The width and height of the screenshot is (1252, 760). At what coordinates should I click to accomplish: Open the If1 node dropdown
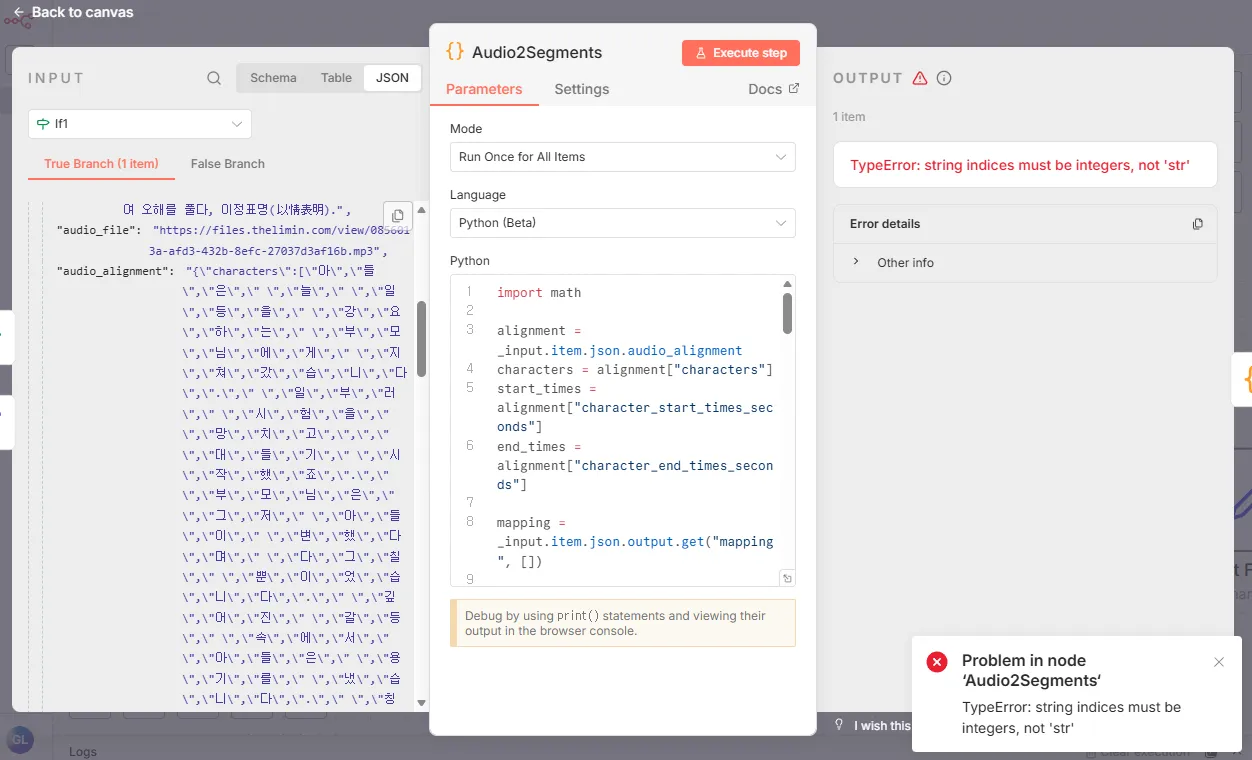[140, 124]
